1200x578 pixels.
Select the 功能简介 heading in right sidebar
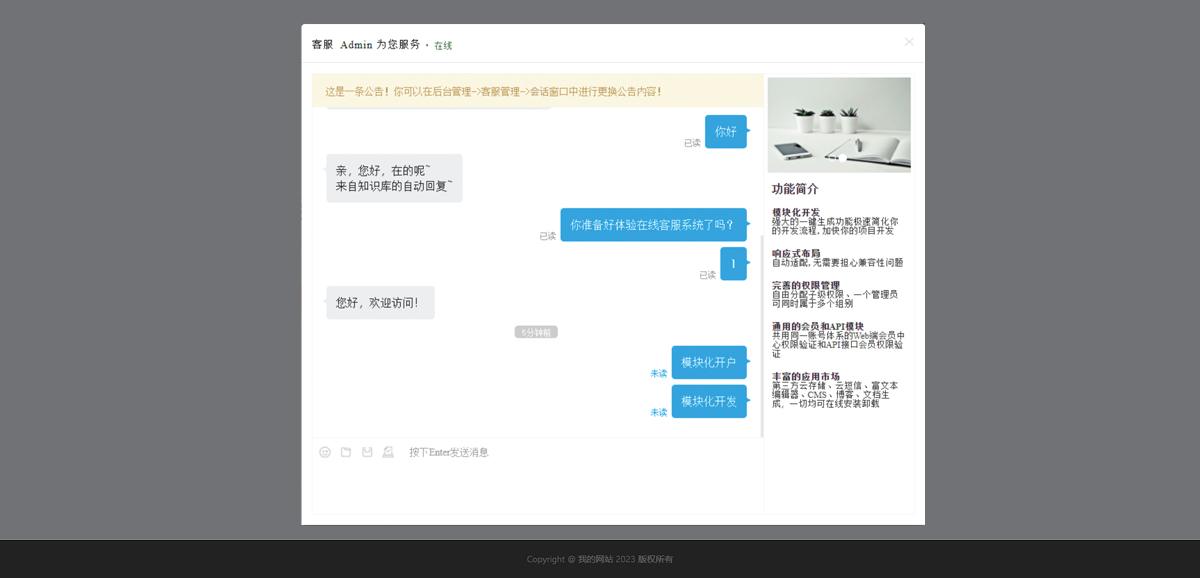[796, 188]
